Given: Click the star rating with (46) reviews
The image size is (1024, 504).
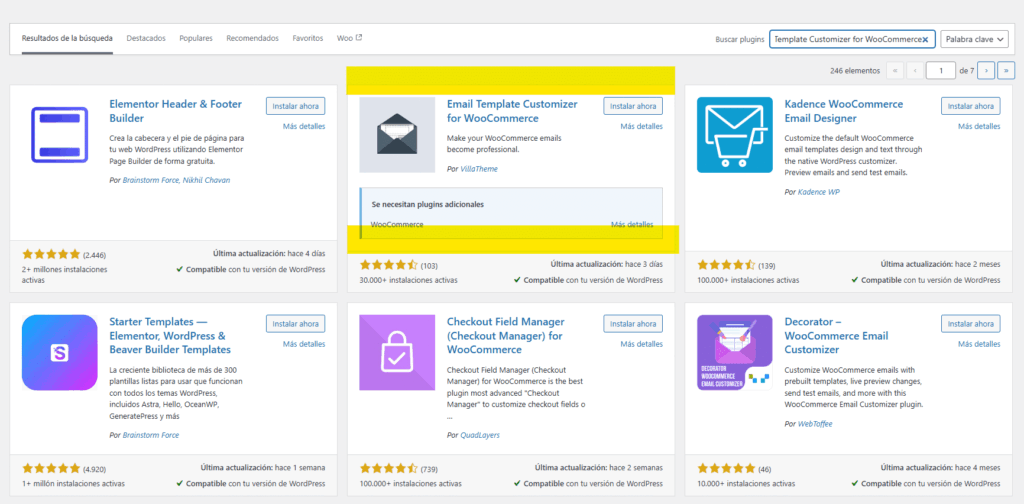Looking at the screenshot, I should click(x=726, y=469).
